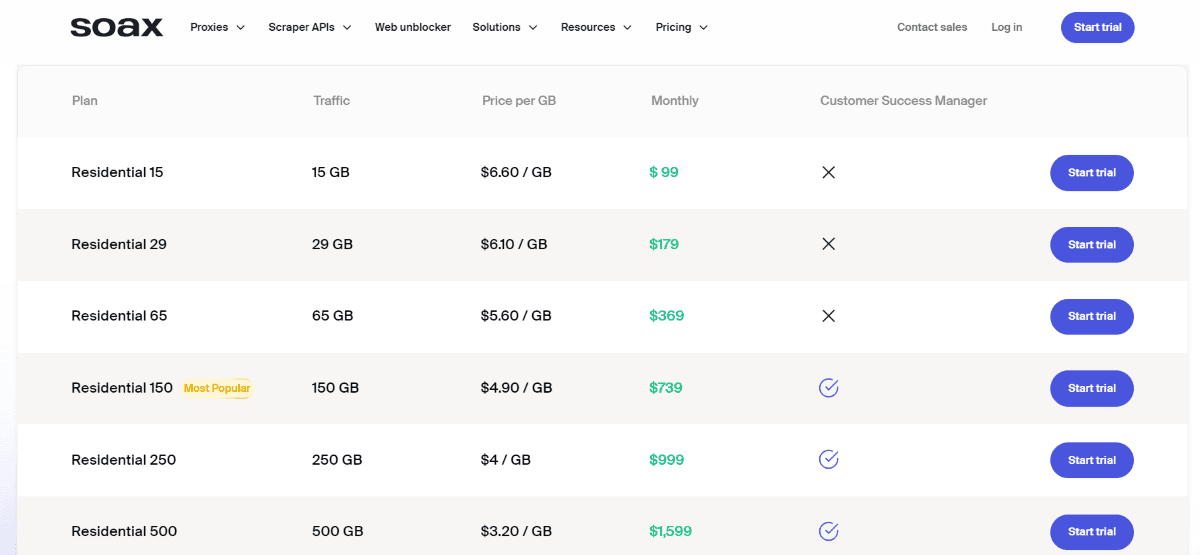Click the X icon in the Residential 65 row
This screenshot has height=555, width=1200.
(x=828, y=316)
